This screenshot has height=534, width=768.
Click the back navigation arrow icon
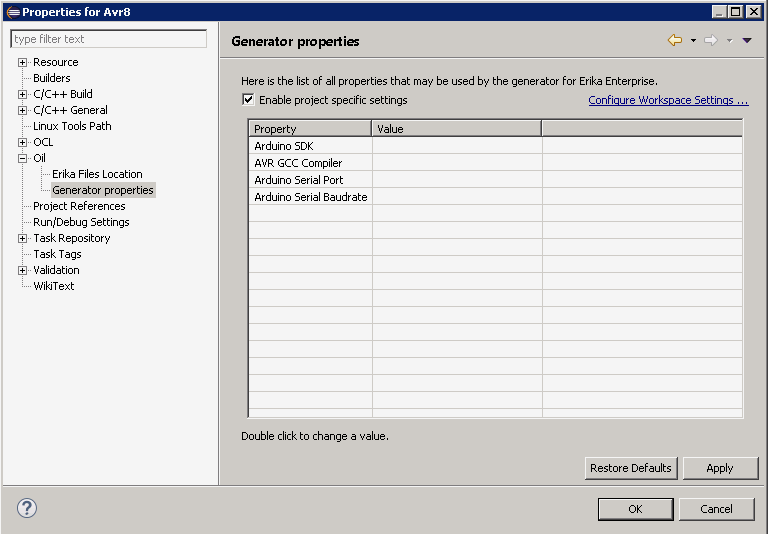[675, 40]
